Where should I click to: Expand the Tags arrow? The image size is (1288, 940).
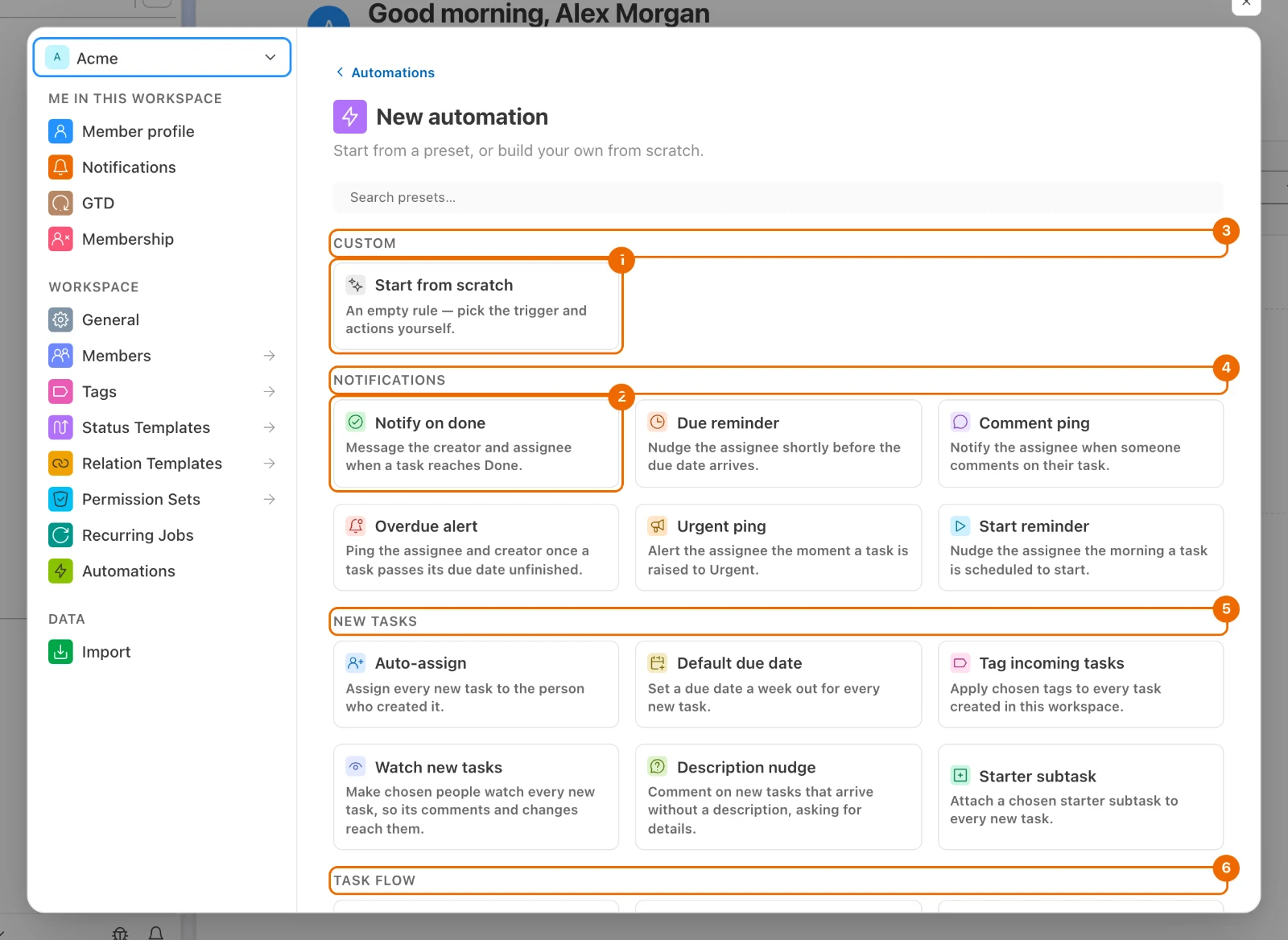pos(270,392)
